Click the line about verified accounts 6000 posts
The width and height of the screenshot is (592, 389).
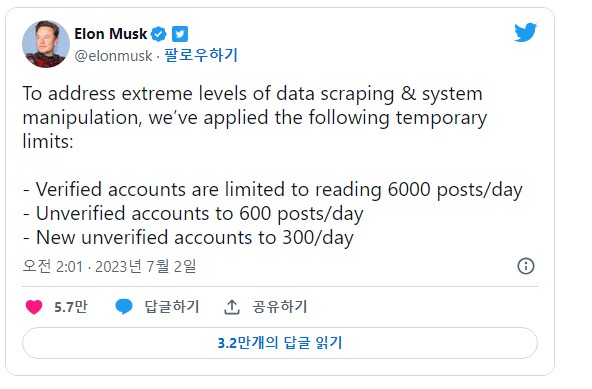[x=273, y=190]
